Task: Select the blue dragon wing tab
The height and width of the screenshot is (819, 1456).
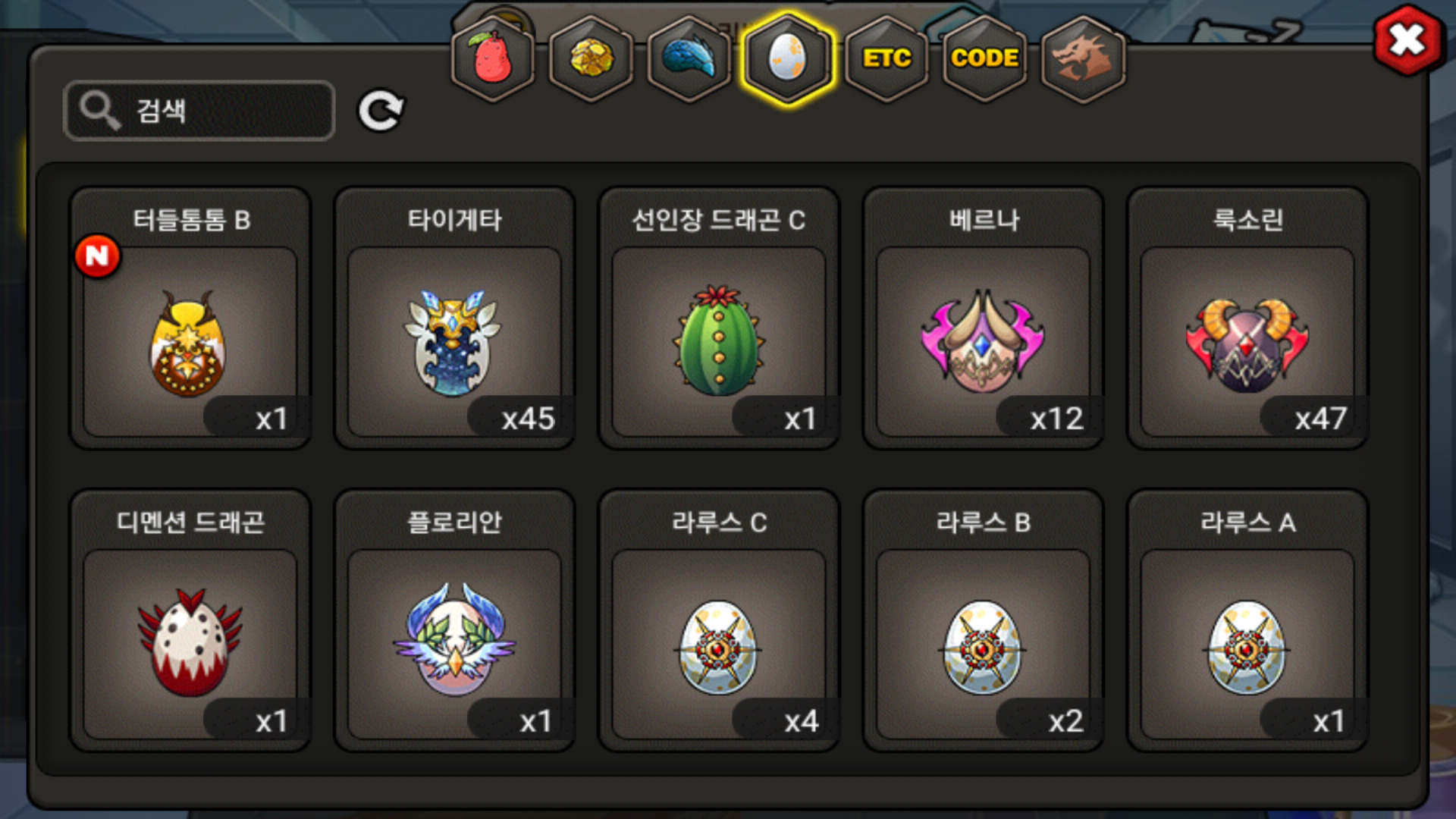Action: (x=689, y=58)
